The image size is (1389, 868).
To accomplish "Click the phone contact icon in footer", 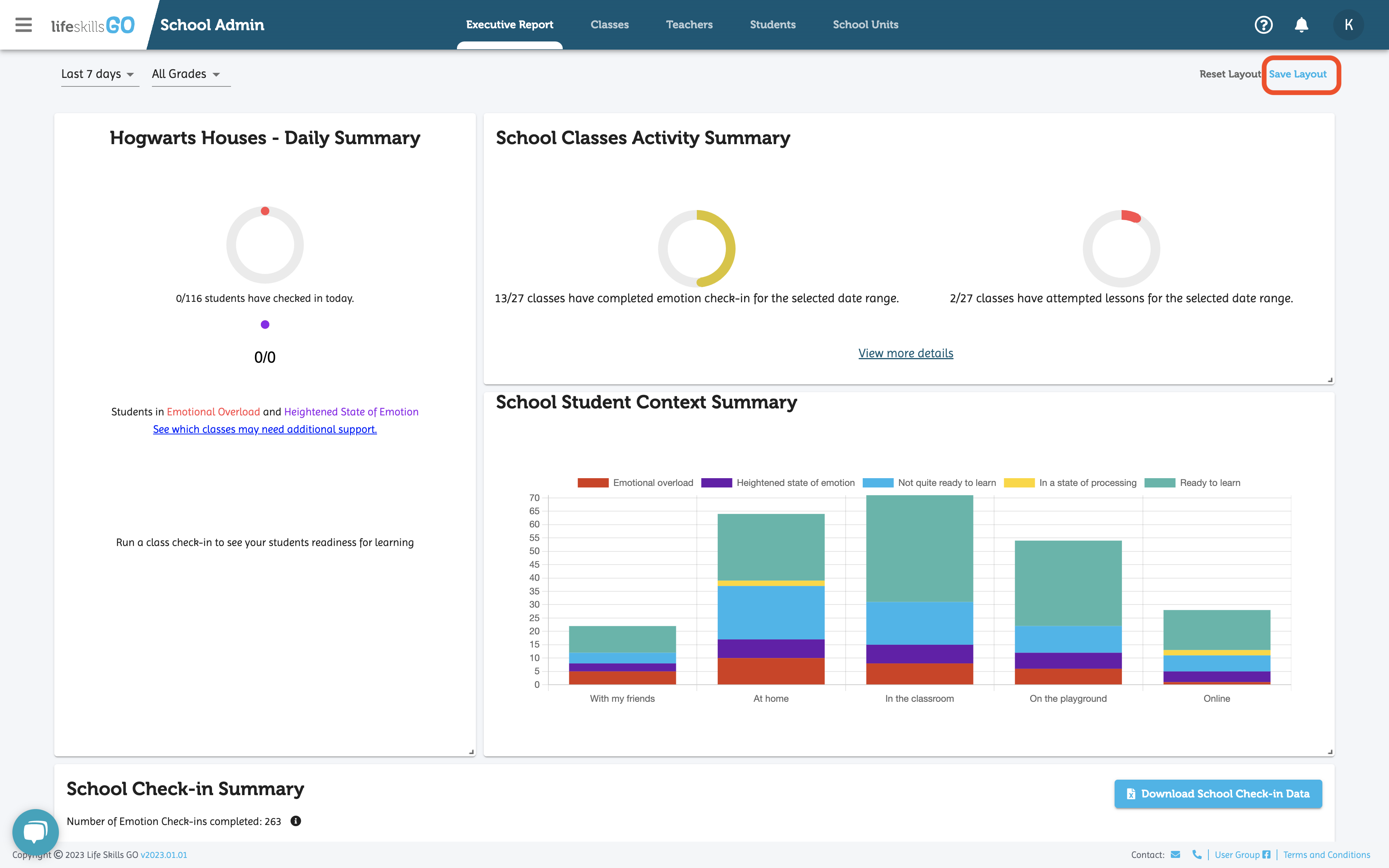I will pos(1197,854).
